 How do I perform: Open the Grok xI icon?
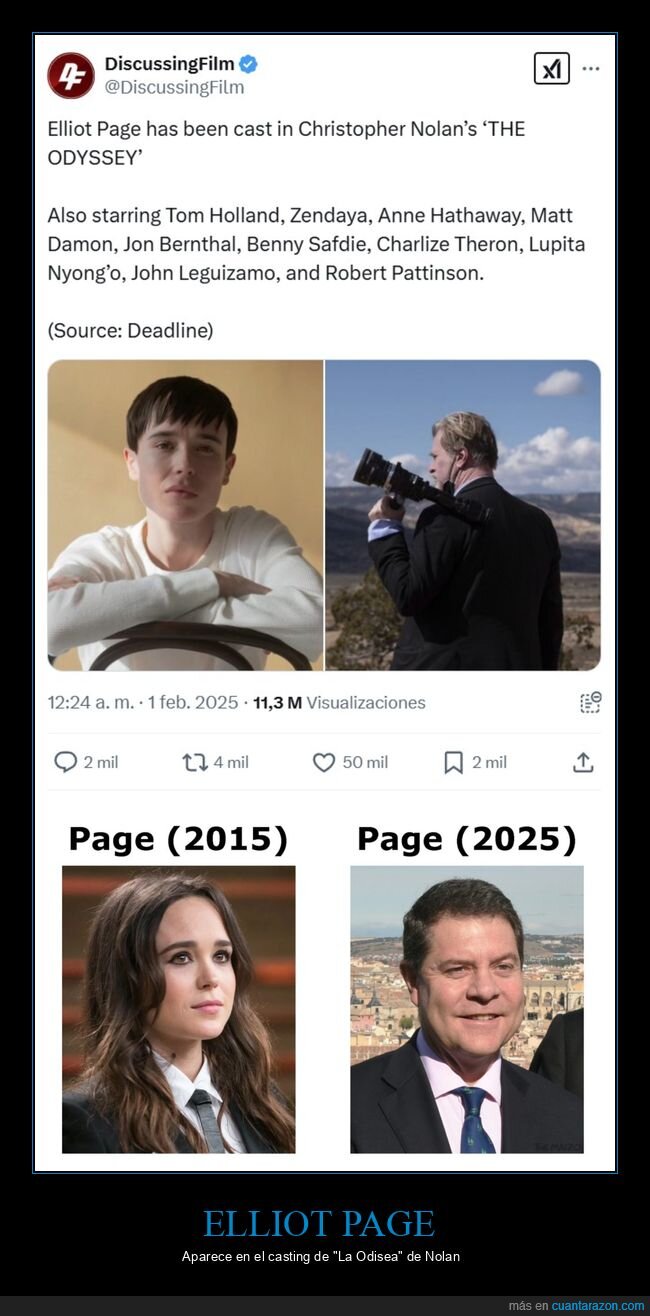551,69
